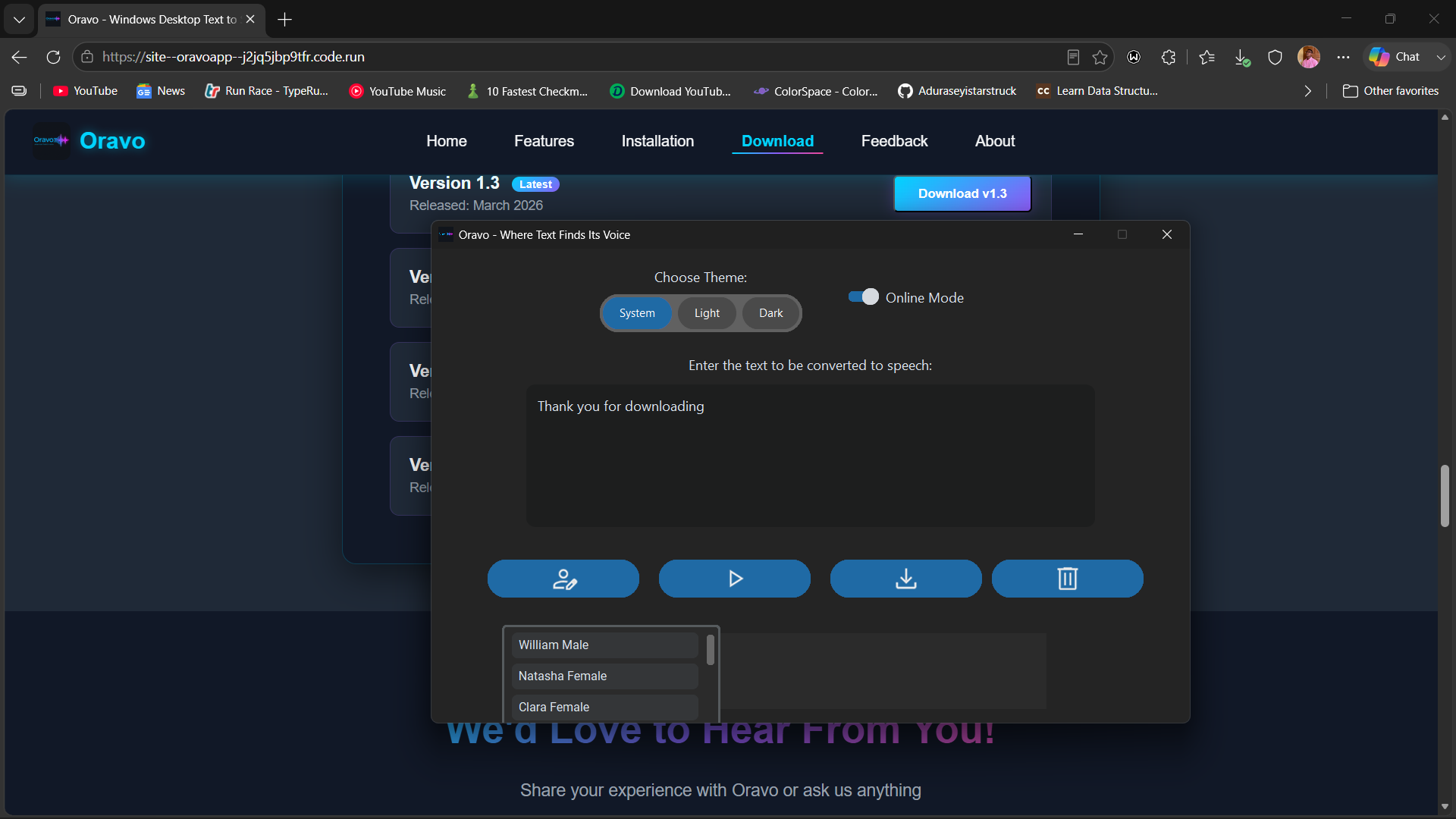Open the Feedback nav item
1456x819 pixels.
894,141
